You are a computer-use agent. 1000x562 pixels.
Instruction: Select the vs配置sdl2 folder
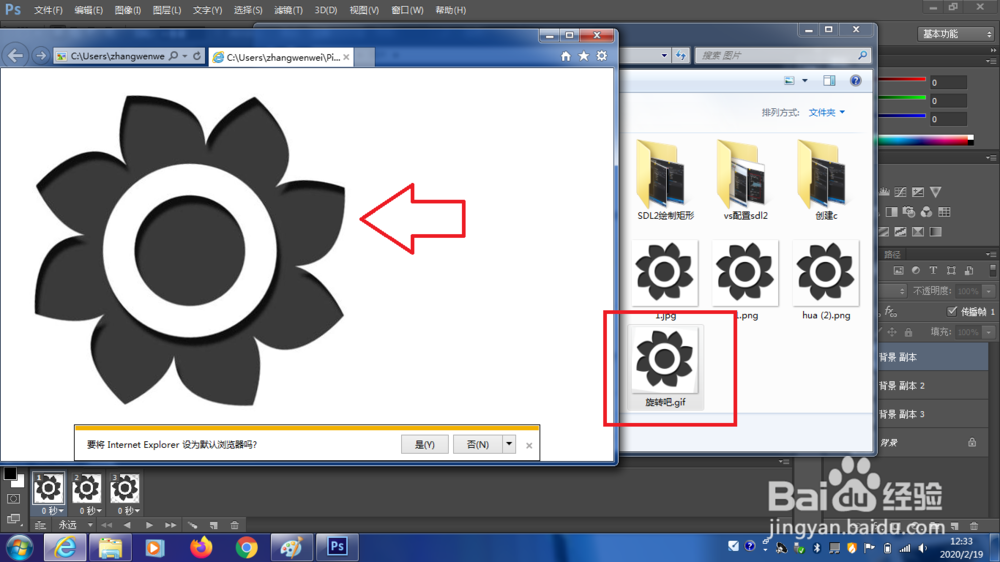click(x=746, y=180)
